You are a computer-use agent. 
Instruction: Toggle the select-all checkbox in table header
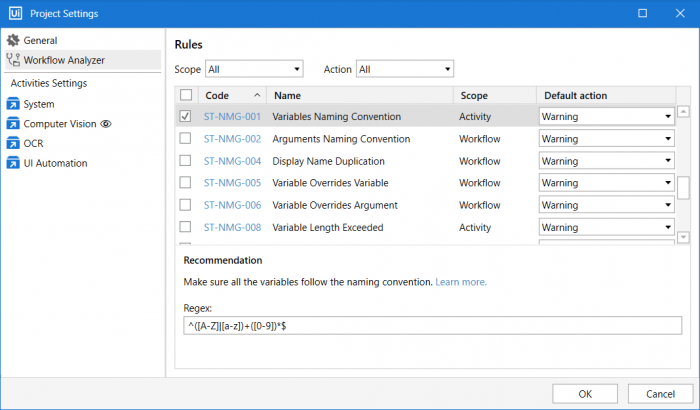click(185, 96)
